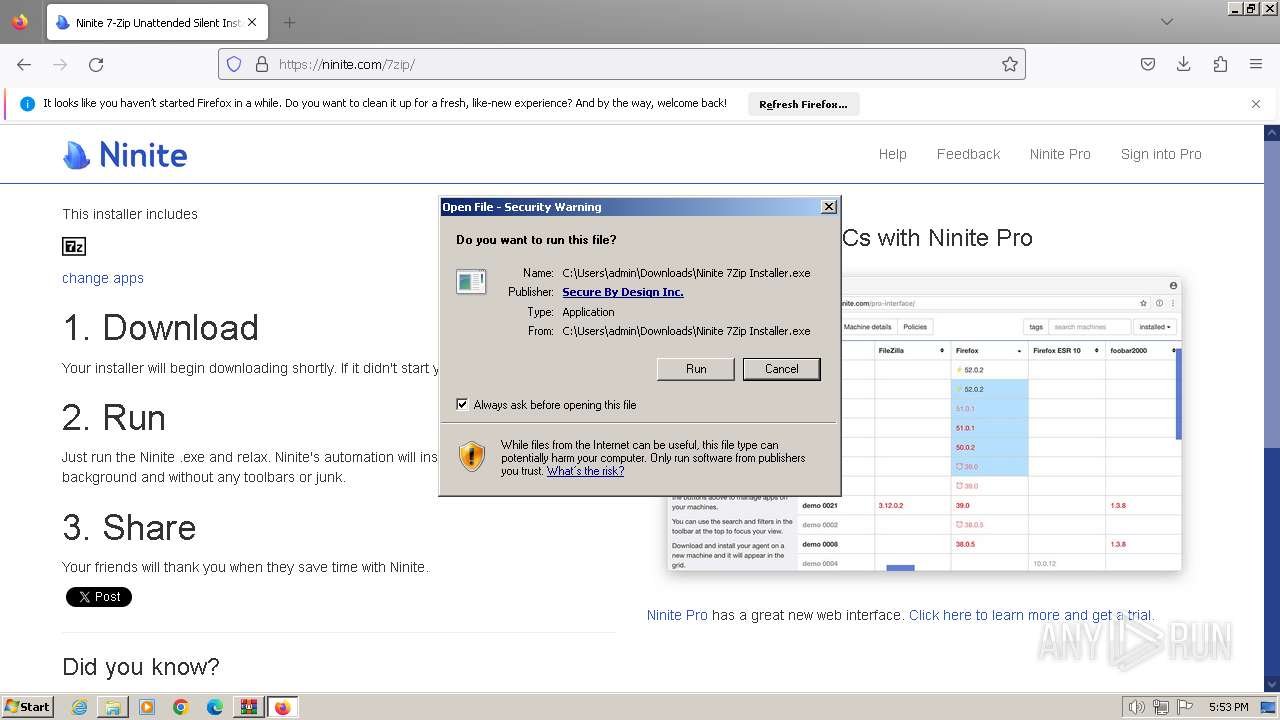Click the Ninite logo
The height and width of the screenshot is (720, 1280).
pyautogui.click(x=125, y=154)
